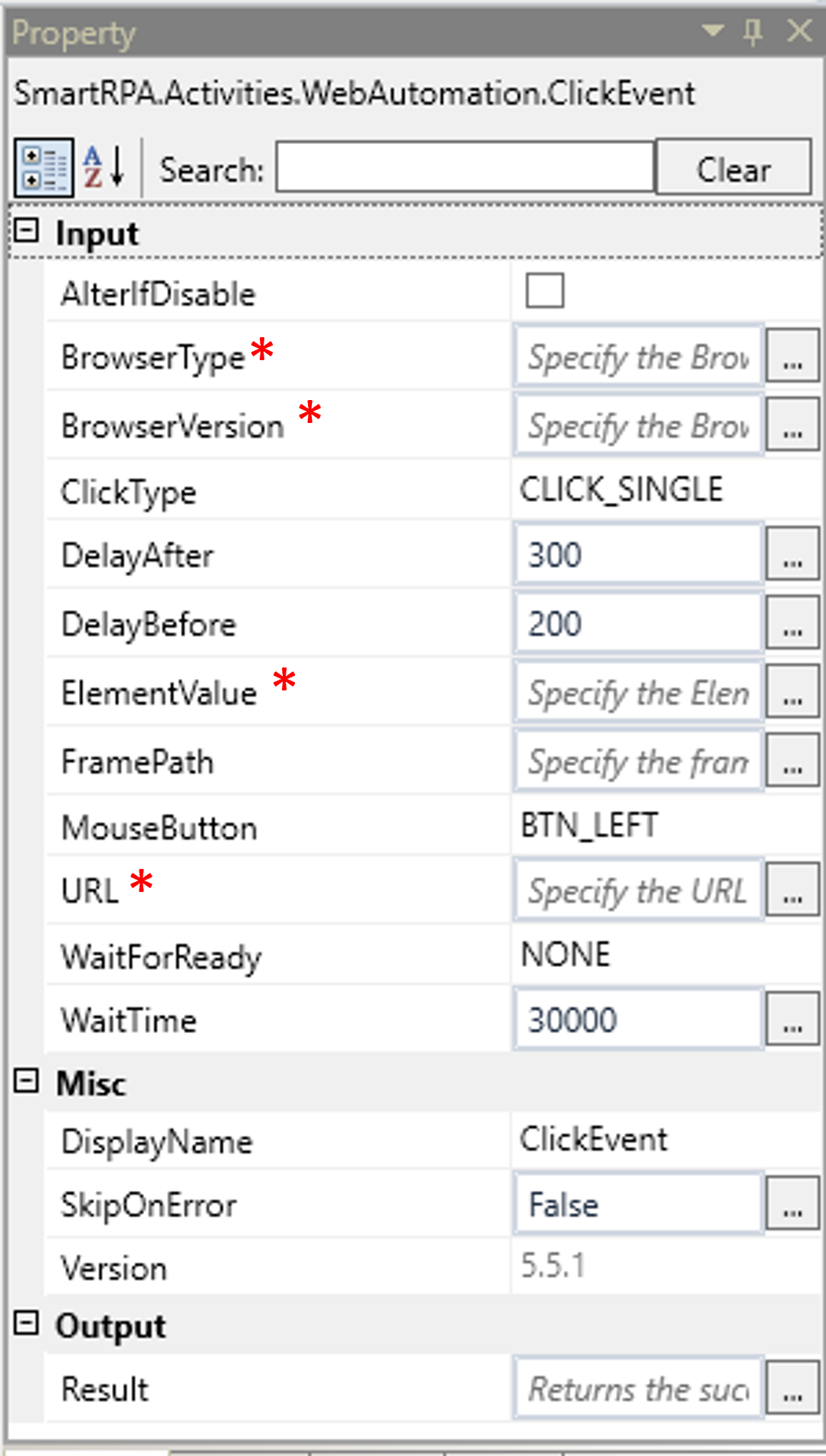Collapse the Input section
Image resolution: width=826 pixels, height=1456 pixels.
27,231
